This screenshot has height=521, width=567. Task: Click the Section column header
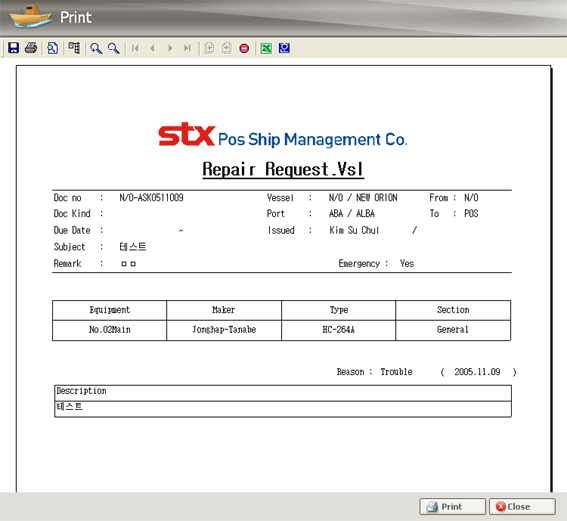[453, 310]
